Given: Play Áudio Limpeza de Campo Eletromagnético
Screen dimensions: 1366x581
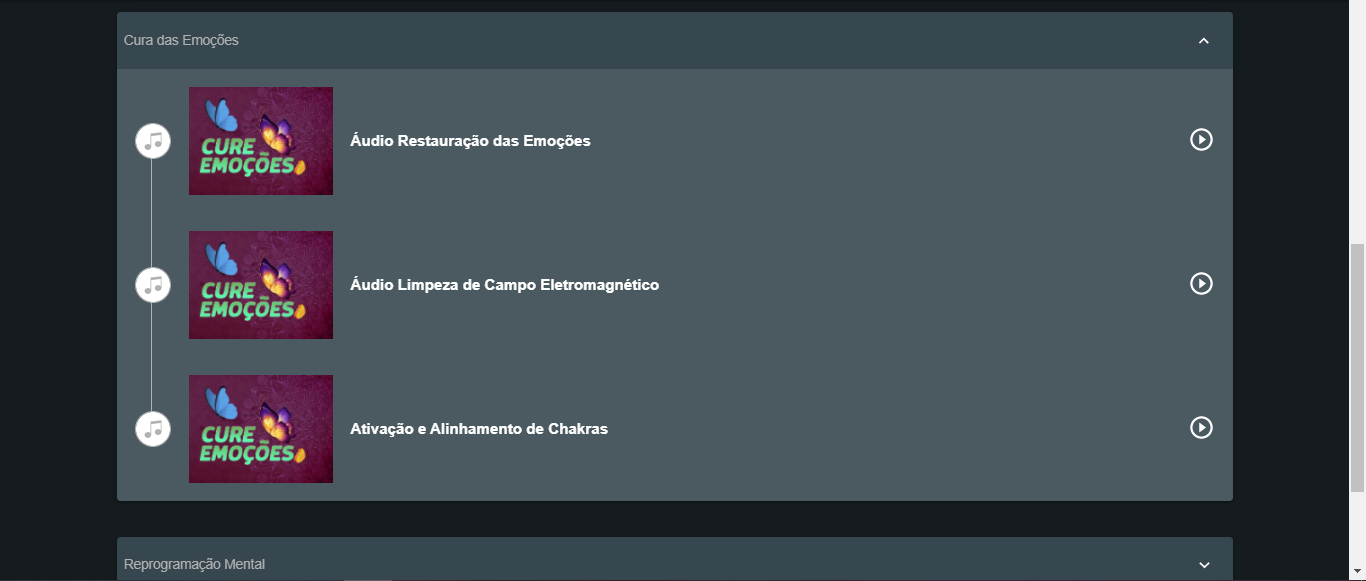Looking at the screenshot, I should click(x=1201, y=284).
